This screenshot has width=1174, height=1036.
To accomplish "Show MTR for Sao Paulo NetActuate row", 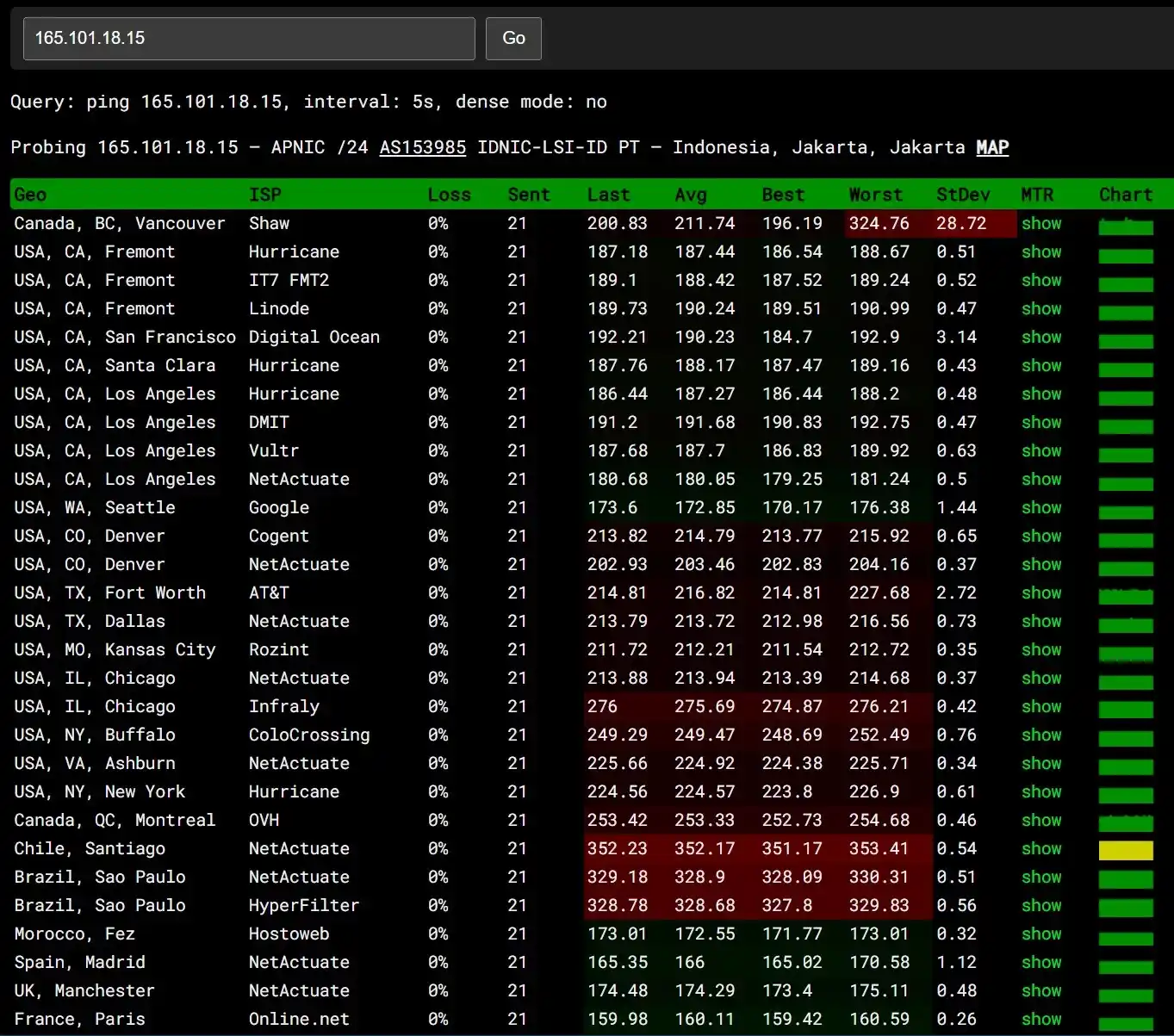I will [1041, 877].
